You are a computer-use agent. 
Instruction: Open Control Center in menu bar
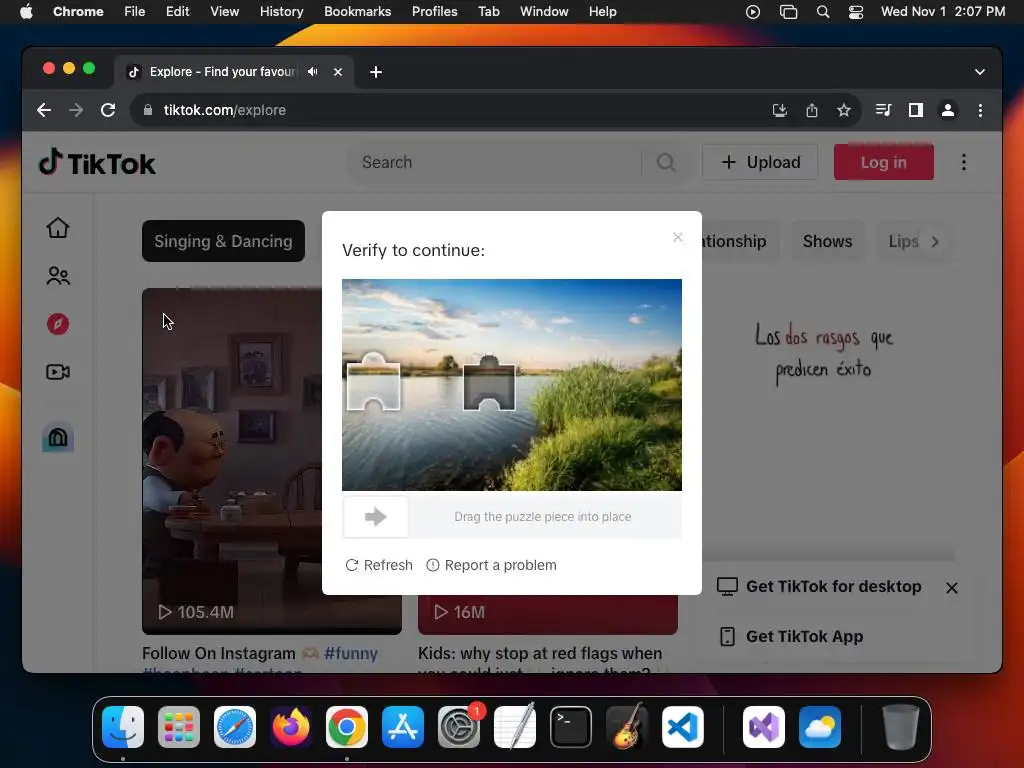pyautogui.click(x=856, y=12)
